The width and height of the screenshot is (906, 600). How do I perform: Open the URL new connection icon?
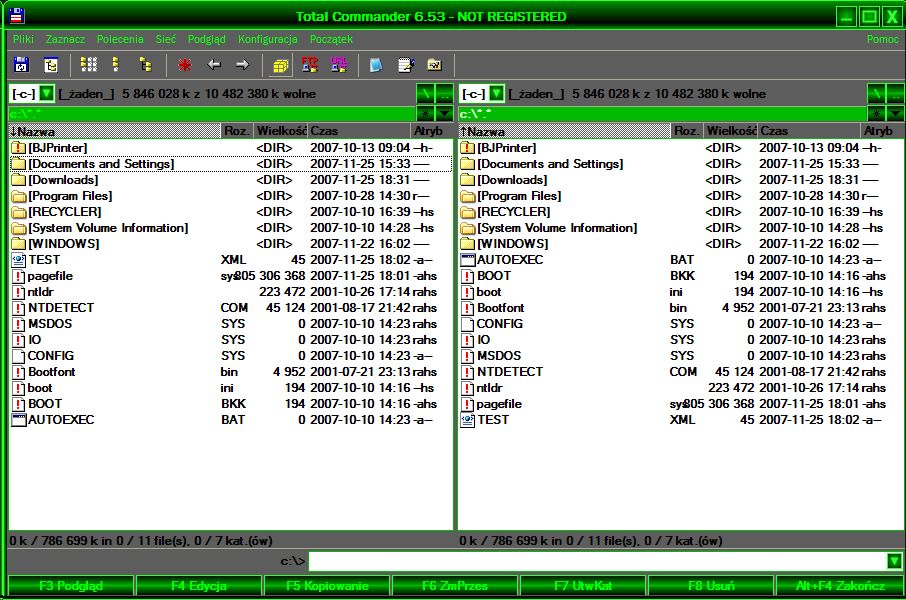(339, 65)
